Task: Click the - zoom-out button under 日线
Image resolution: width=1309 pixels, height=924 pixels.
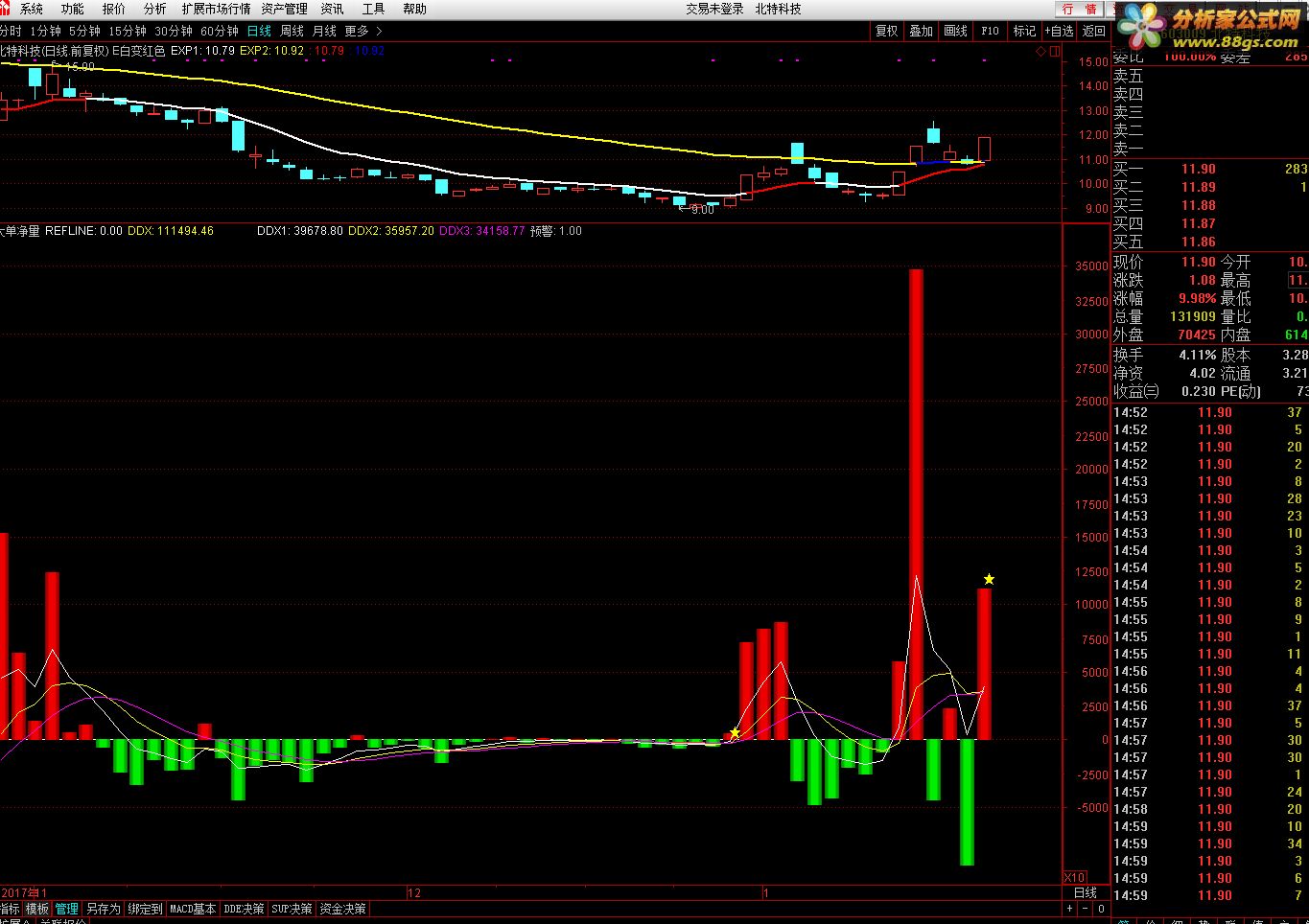Action: [x=1086, y=909]
